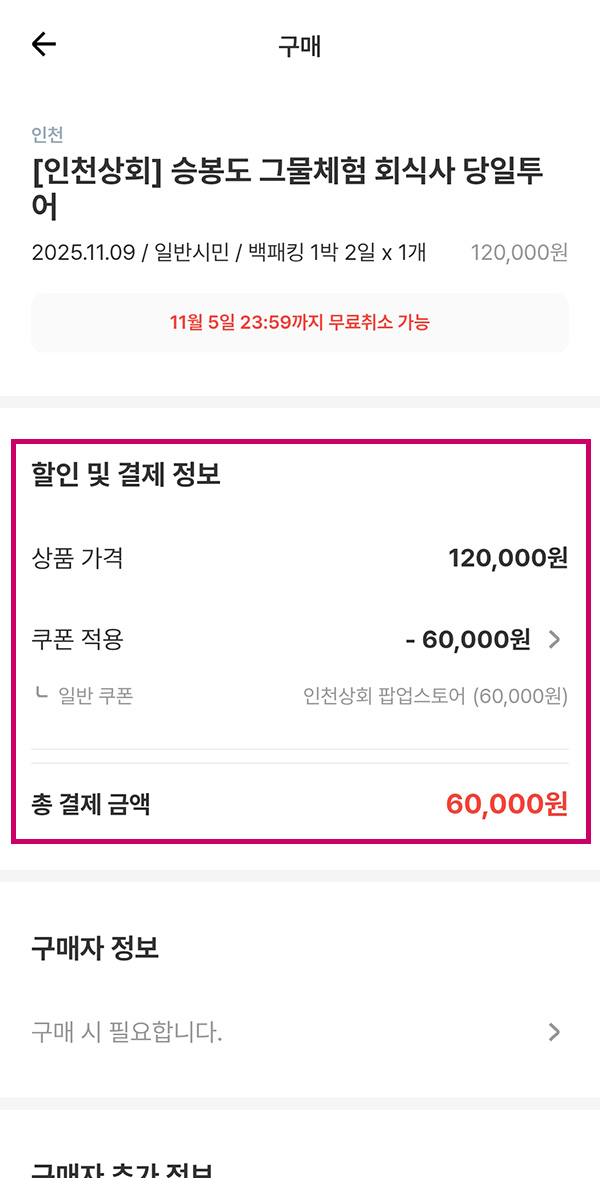
Task: Click the 구매 page title
Action: pos(300,46)
